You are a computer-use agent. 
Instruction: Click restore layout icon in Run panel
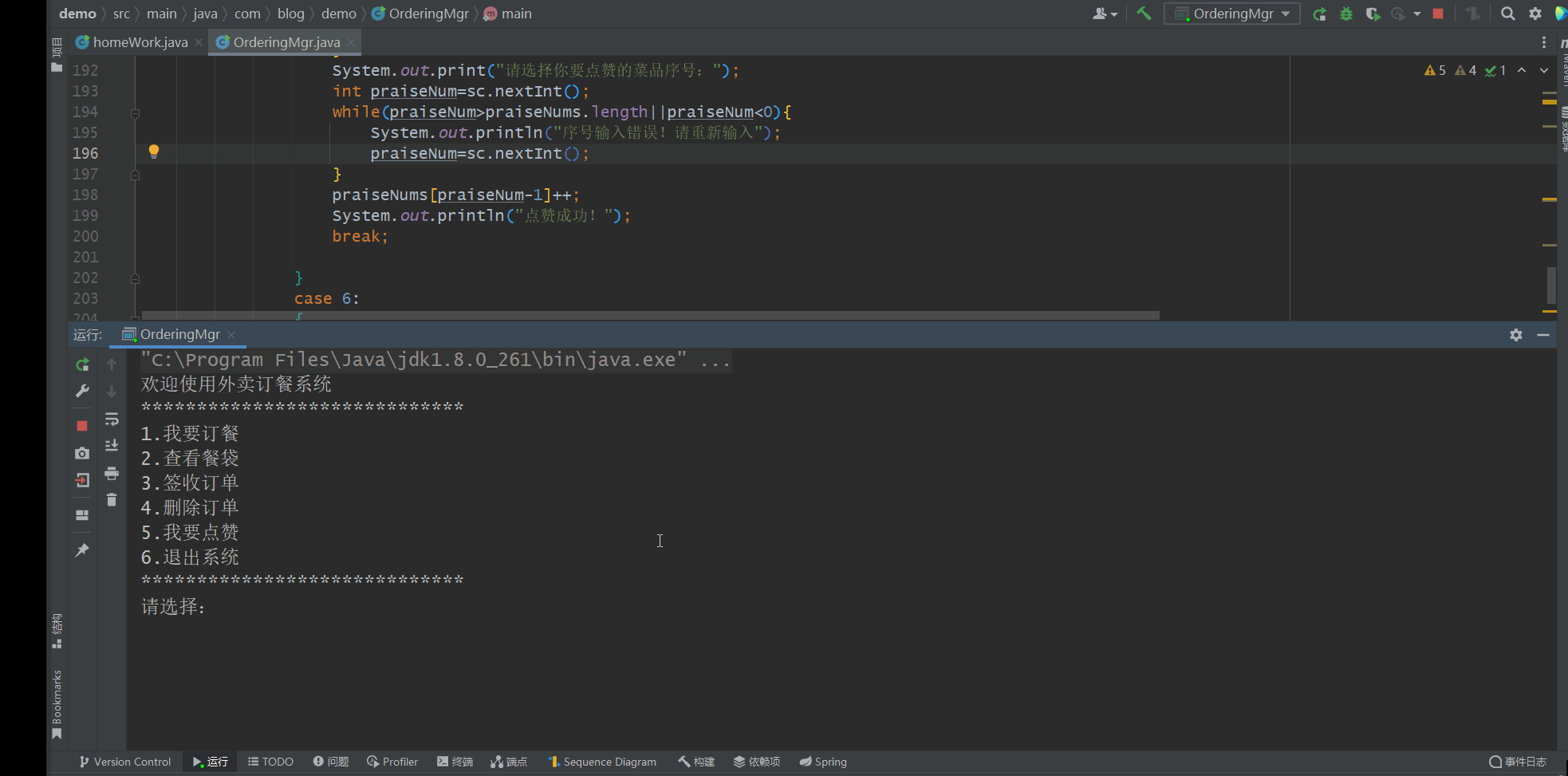pyautogui.click(x=82, y=515)
